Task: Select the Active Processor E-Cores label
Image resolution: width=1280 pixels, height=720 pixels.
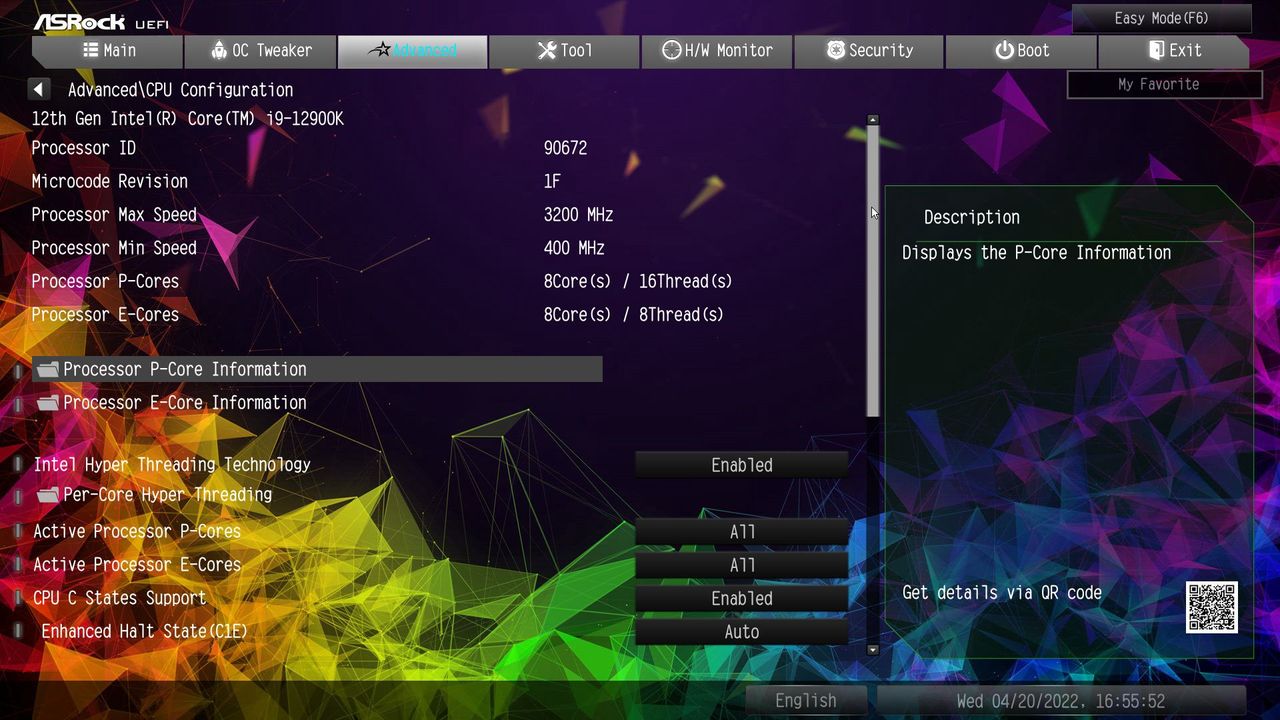Action: (x=137, y=565)
